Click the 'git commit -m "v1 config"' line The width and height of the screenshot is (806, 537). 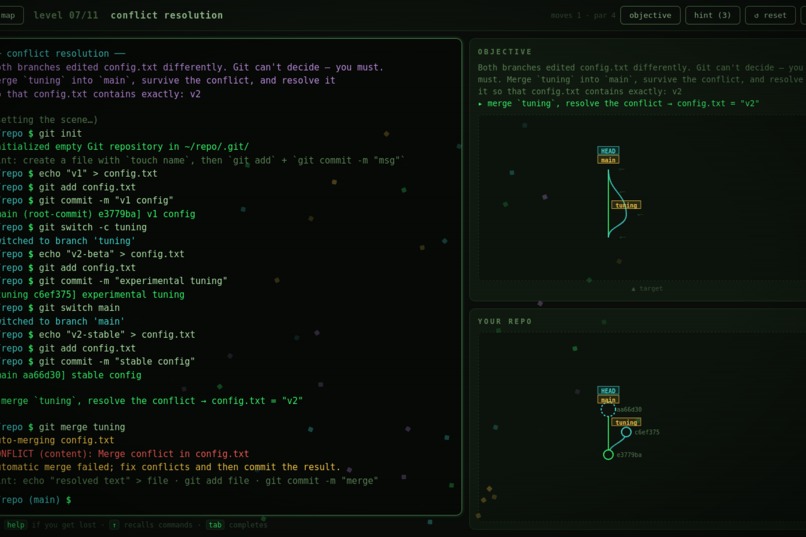coord(87,200)
